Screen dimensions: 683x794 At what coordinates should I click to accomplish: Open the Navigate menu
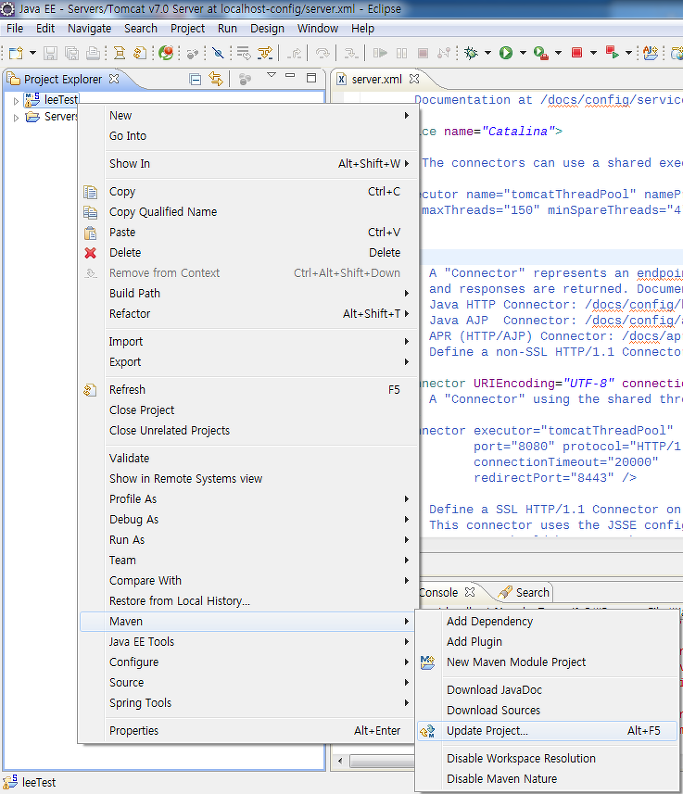[x=89, y=28]
